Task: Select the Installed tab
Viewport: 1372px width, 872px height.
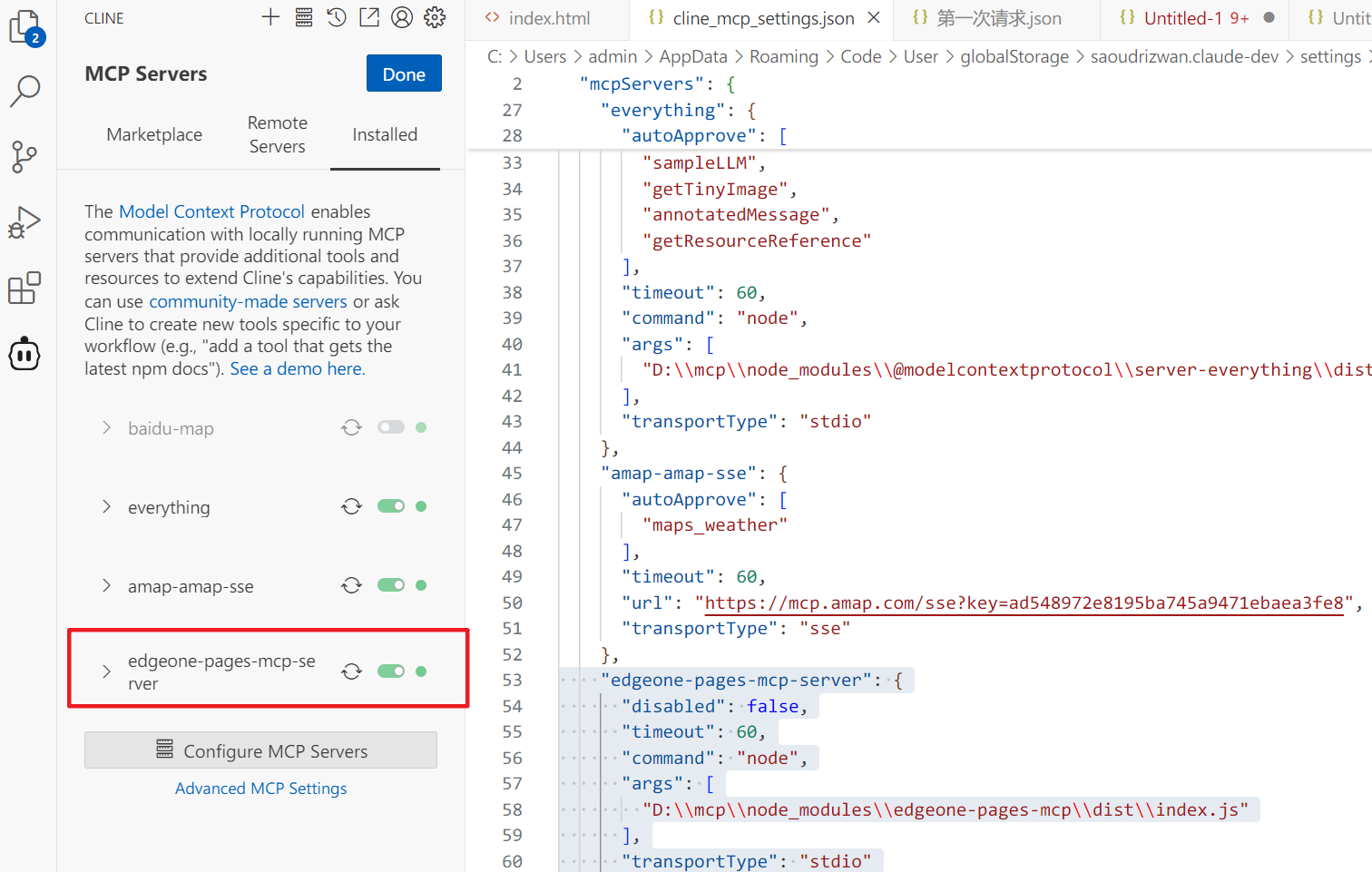Action: (385, 134)
